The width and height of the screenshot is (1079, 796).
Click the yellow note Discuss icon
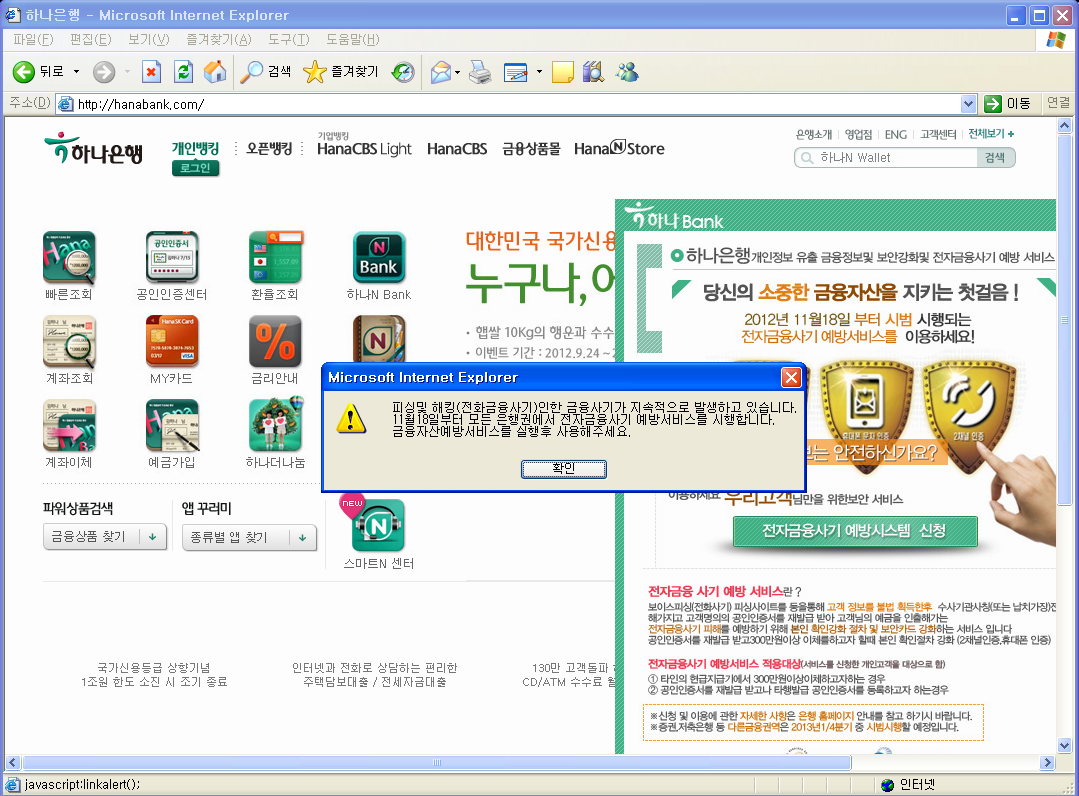[562, 72]
